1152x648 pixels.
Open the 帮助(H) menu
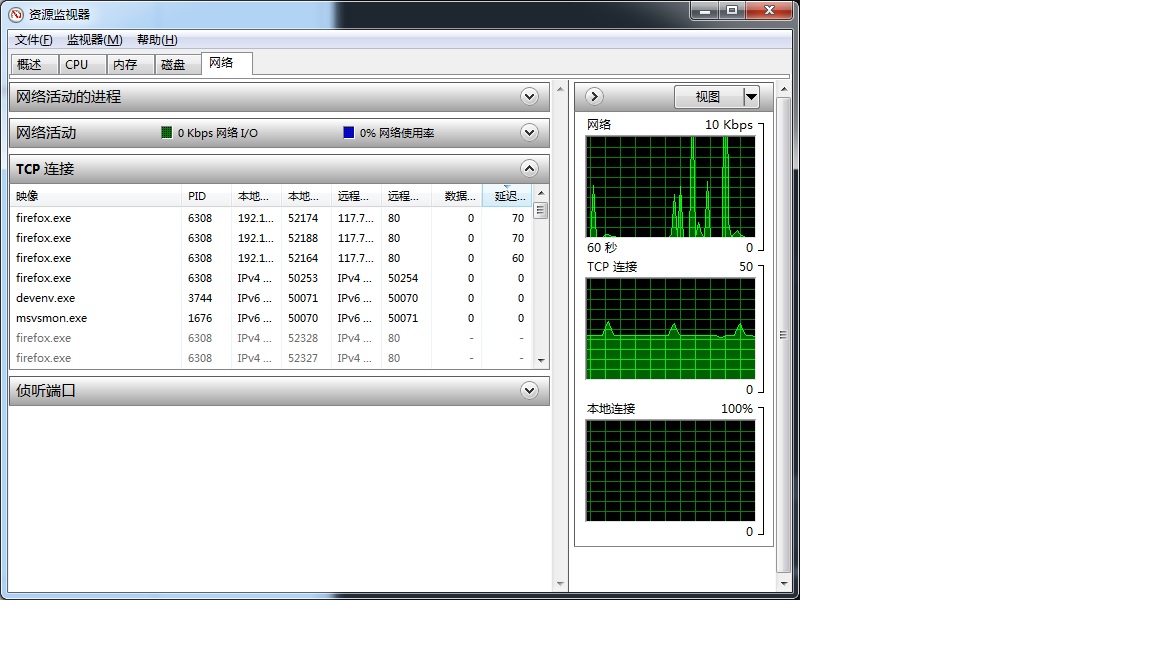[157, 40]
